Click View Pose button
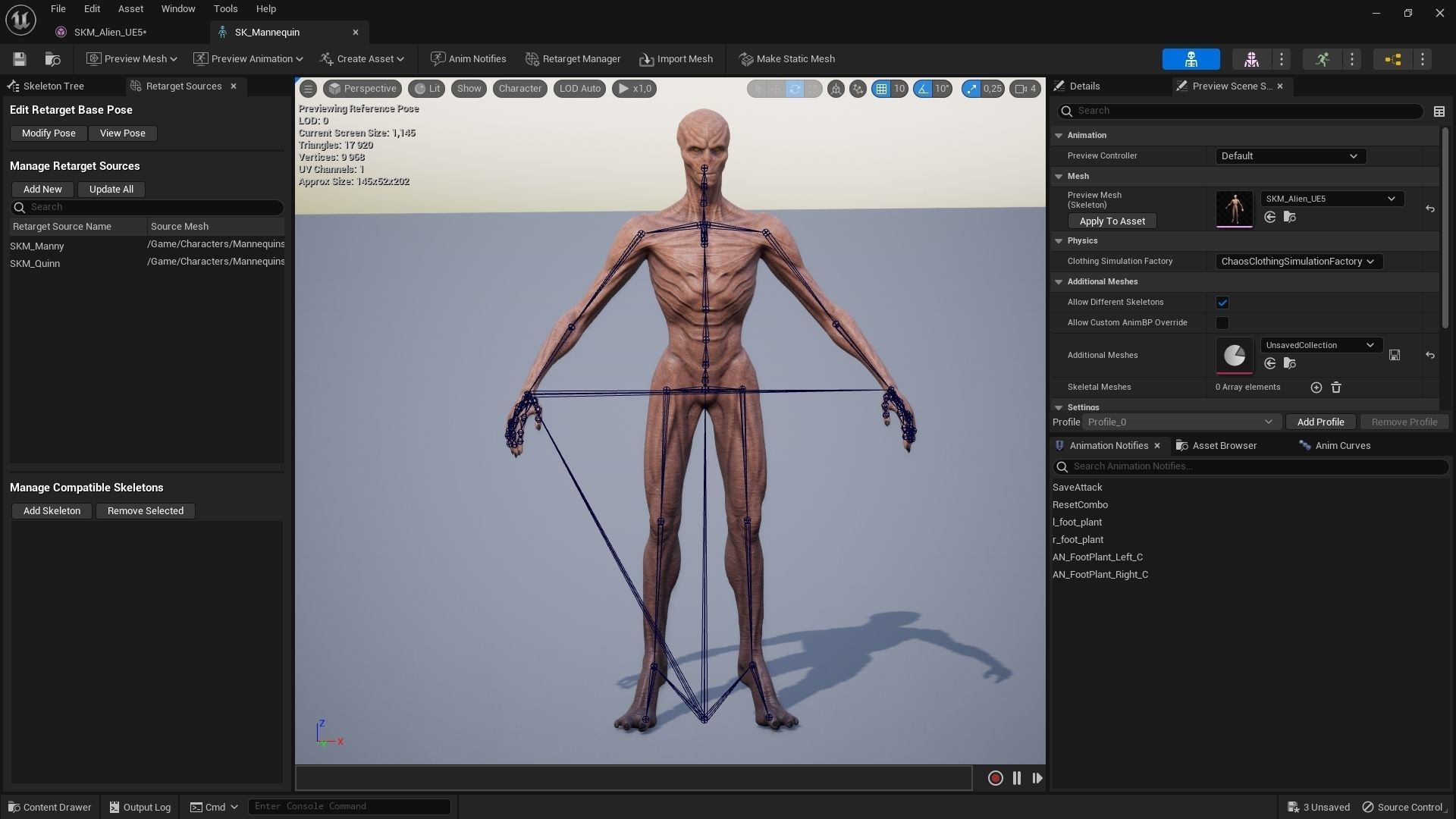 [x=122, y=133]
